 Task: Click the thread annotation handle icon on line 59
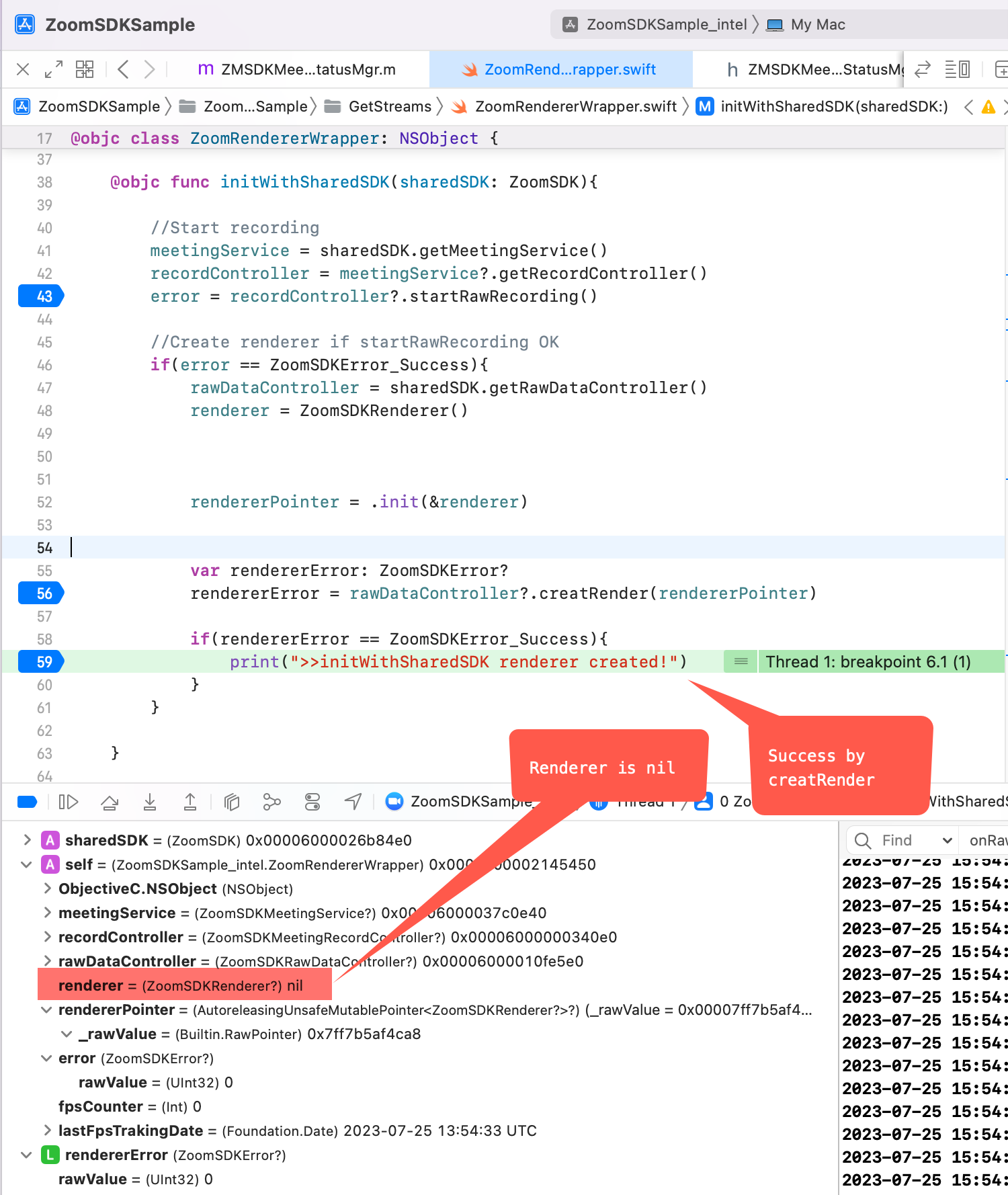tap(741, 662)
